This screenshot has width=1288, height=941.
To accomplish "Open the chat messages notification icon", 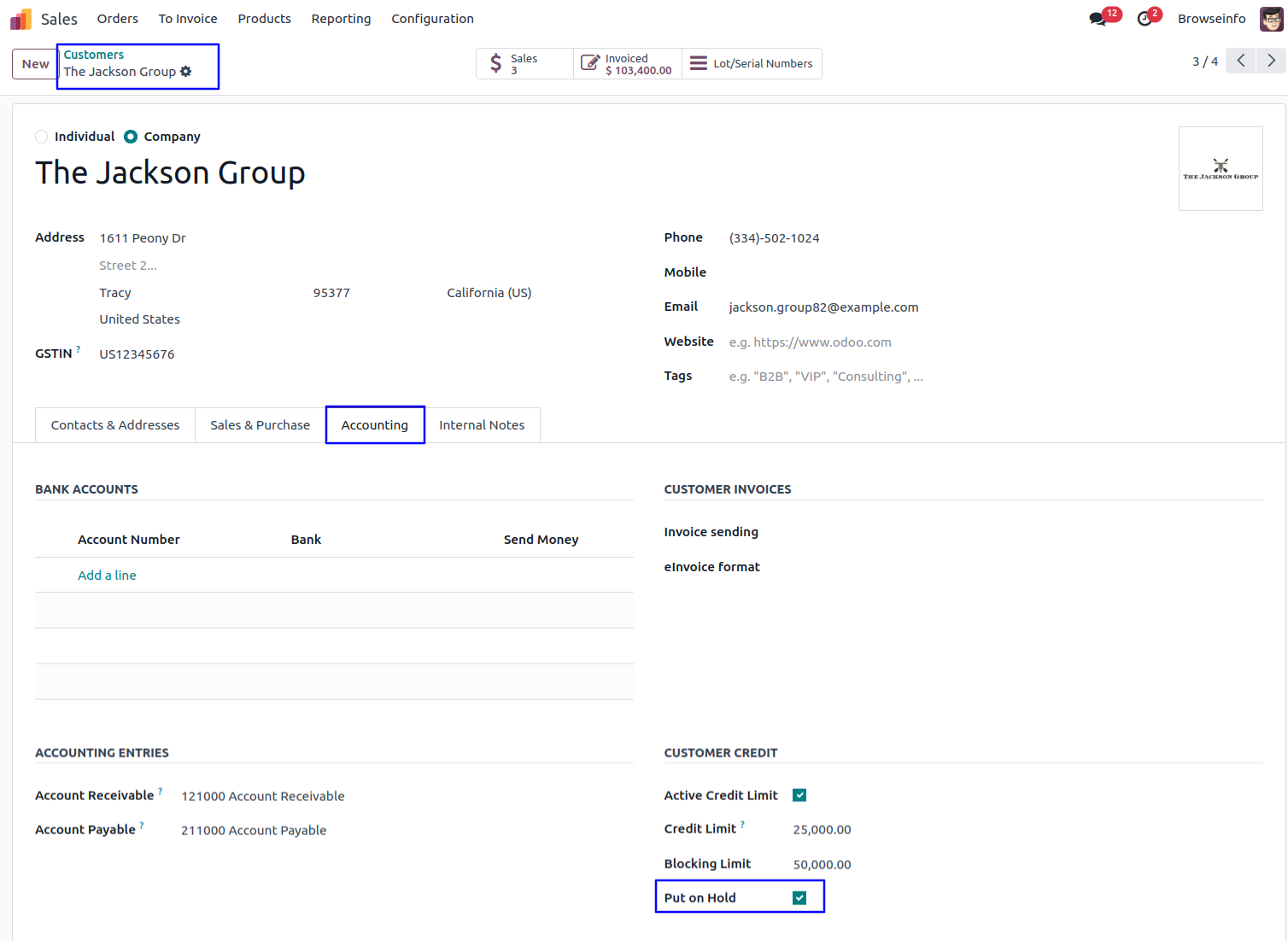I will (x=1098, y=19).
